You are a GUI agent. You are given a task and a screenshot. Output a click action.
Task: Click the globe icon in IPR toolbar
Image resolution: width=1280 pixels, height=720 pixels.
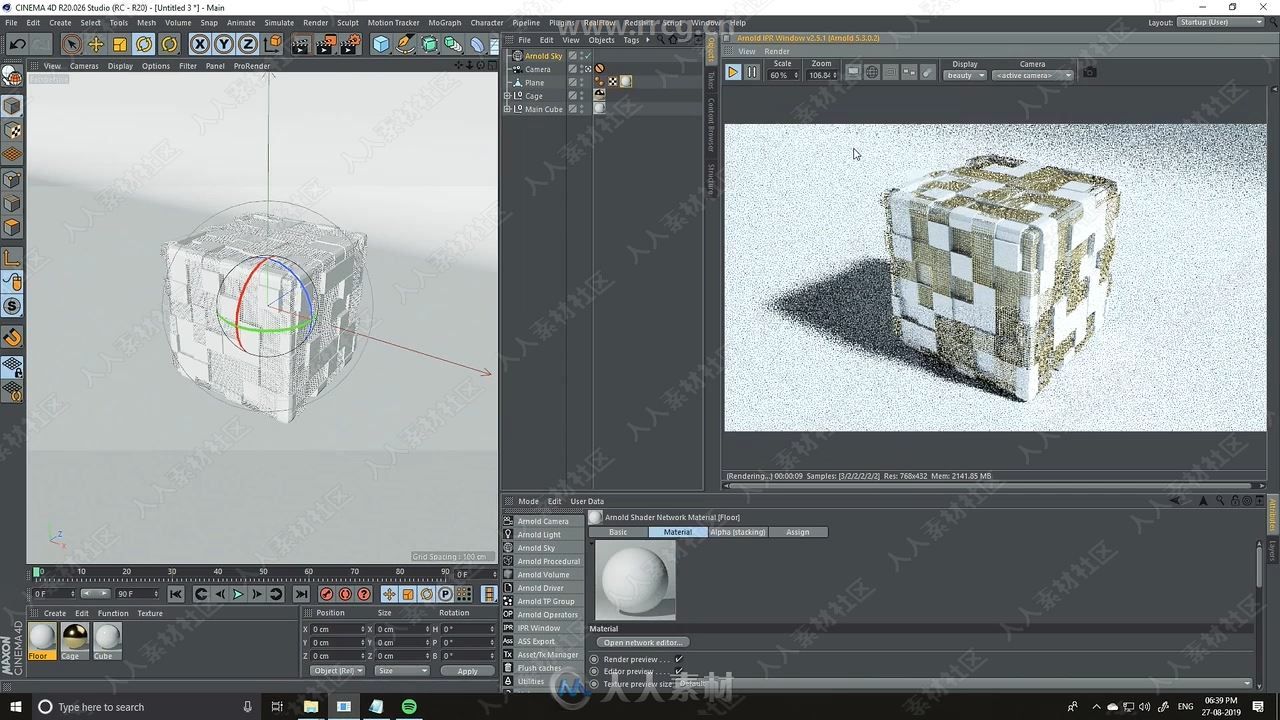click(x=871, y=72)
